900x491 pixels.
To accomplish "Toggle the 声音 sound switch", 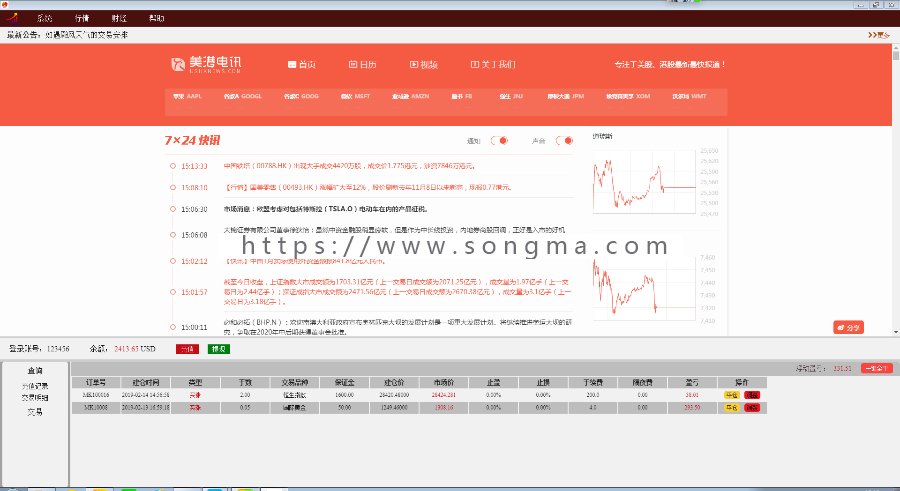I will (564, 141).
